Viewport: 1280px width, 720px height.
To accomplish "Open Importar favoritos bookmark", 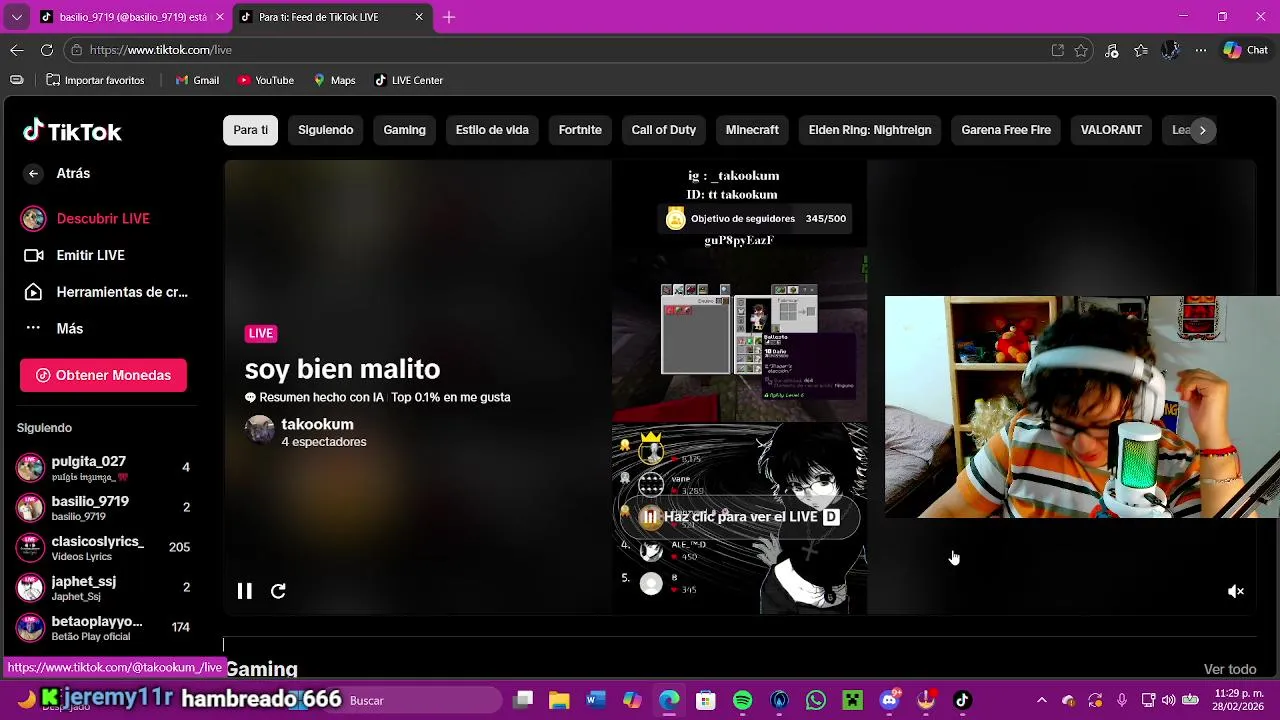I will coord(95,80).
